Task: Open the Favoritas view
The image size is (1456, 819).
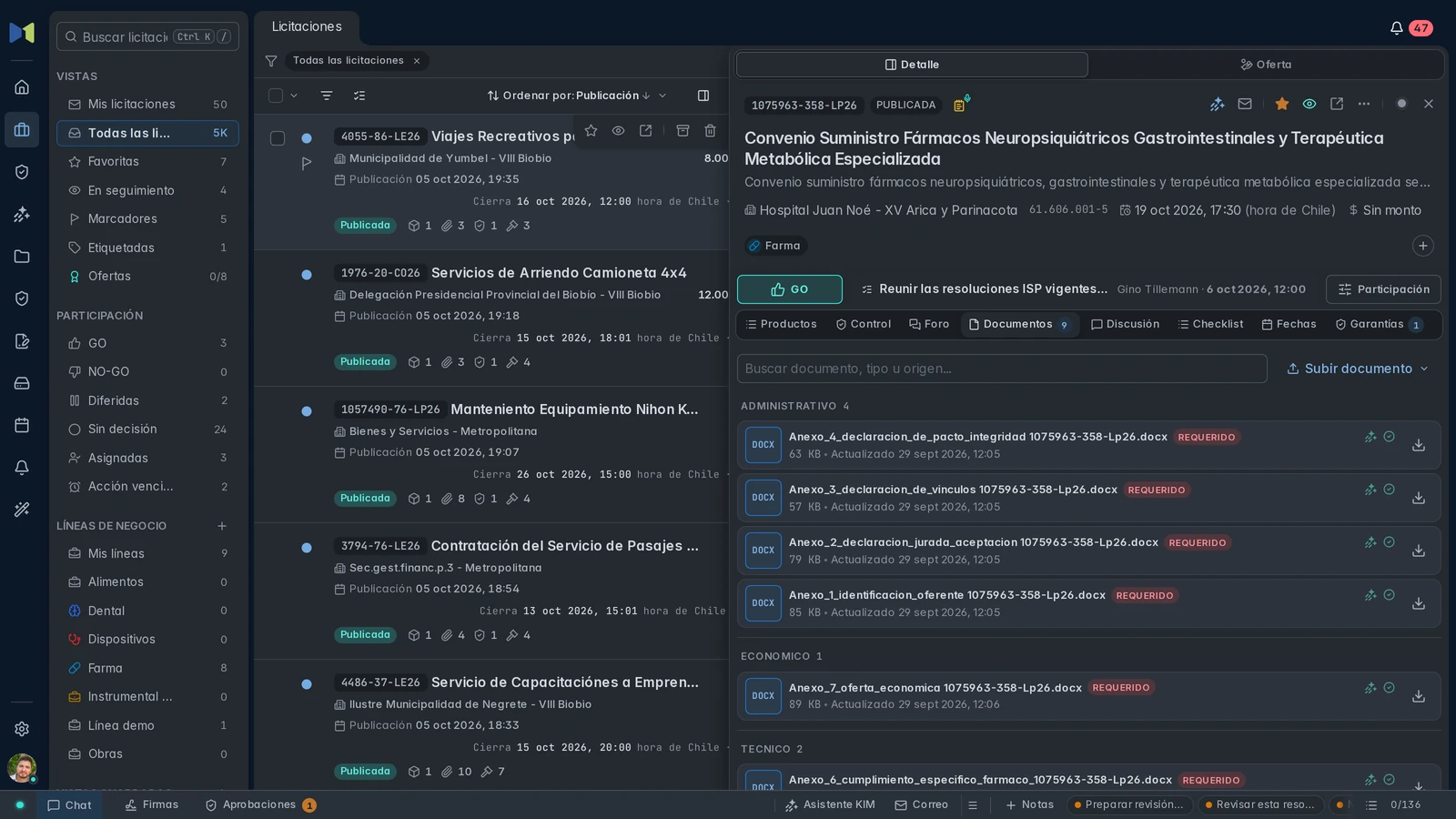Action: (x=147, y=162)
